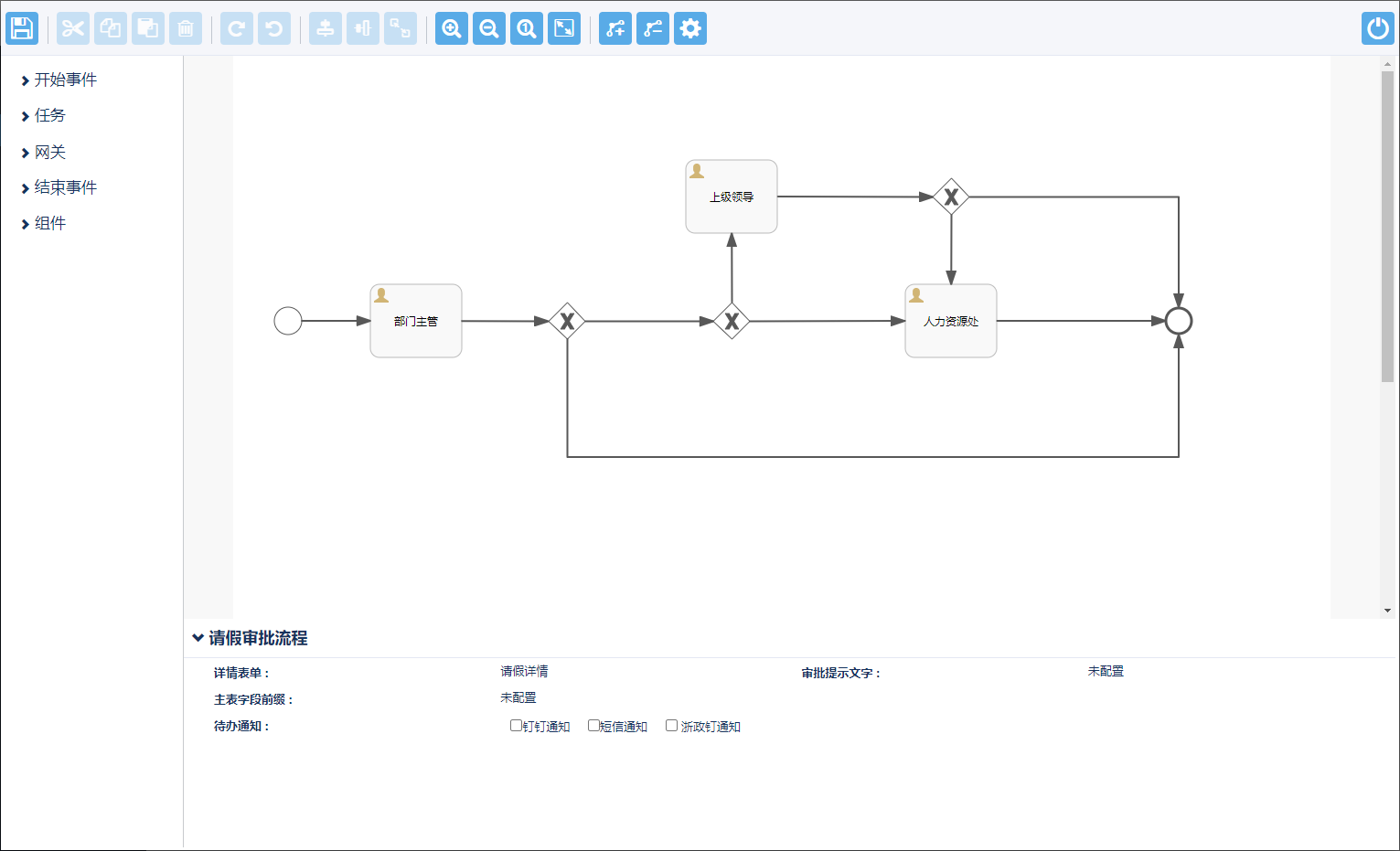Open the 任务 category in sidebar
Viewport: 1400px width, 851px height.
click(x=49, y=116)
